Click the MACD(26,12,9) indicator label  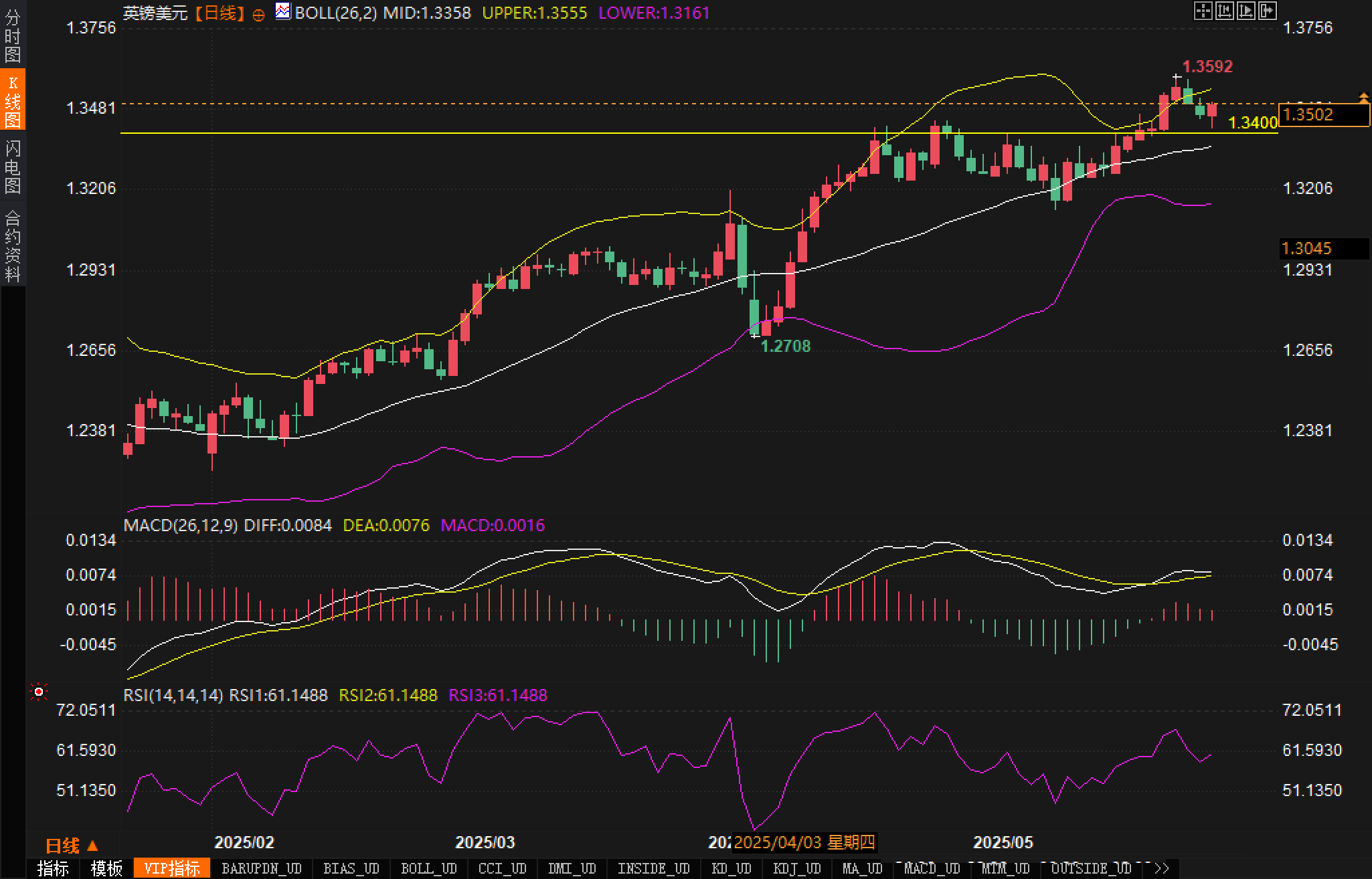point(181,525)
